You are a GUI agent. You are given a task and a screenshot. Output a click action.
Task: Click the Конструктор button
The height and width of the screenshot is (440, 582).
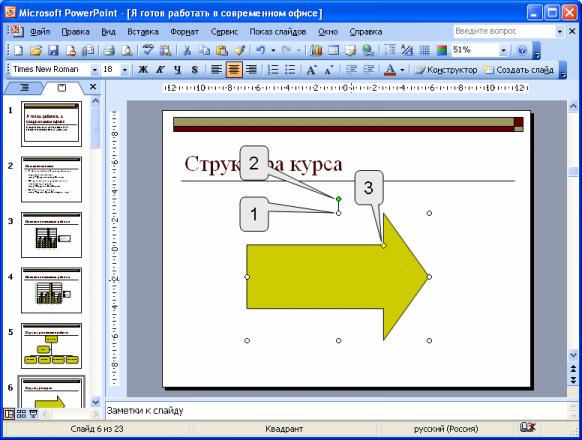pos(446,70)
